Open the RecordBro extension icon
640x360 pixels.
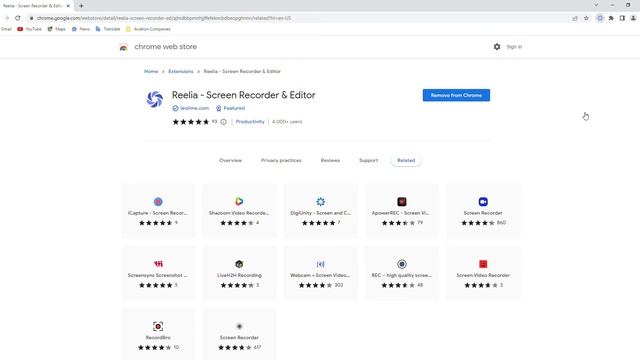[x=158, y=326]
